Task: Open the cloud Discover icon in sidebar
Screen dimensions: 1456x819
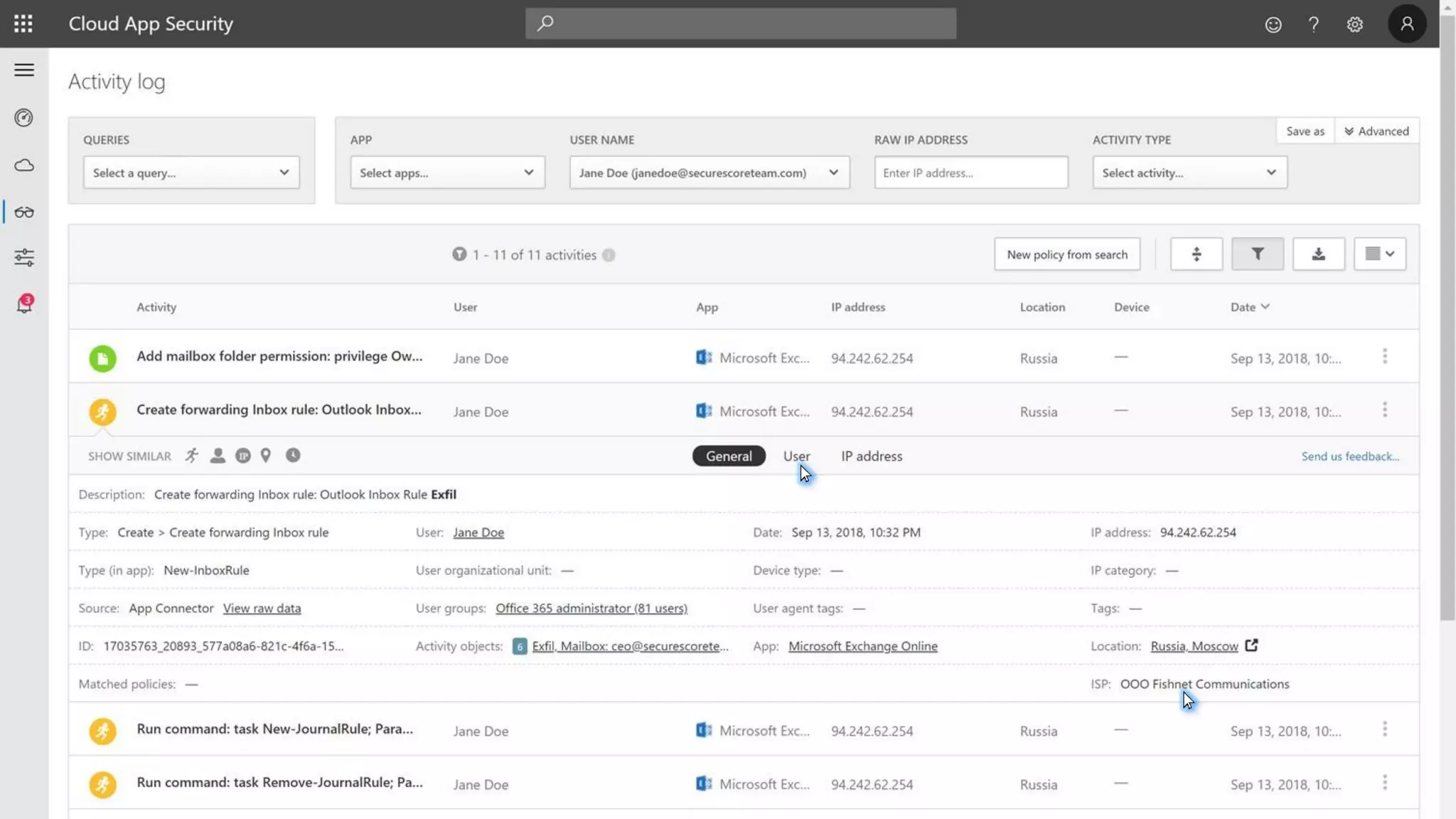Action: [23, 165]
